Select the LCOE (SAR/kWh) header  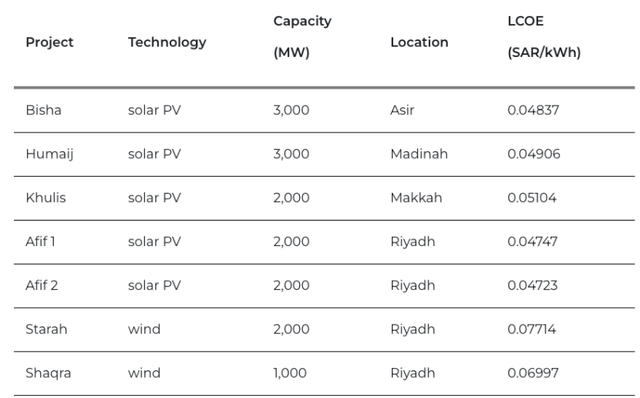click(544, 37)
